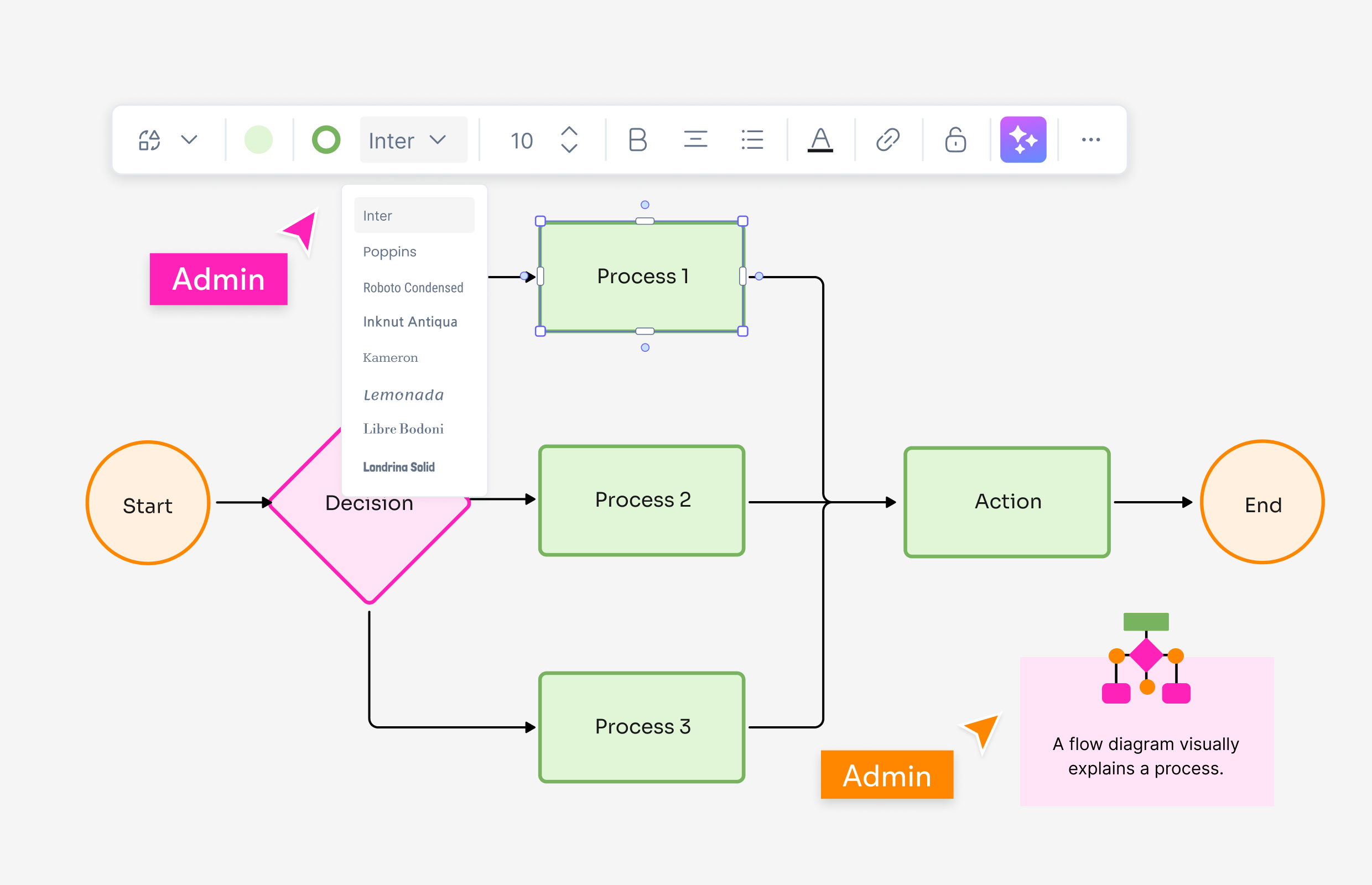
Task: Select the Action box
Action: tap(1007, 502)
